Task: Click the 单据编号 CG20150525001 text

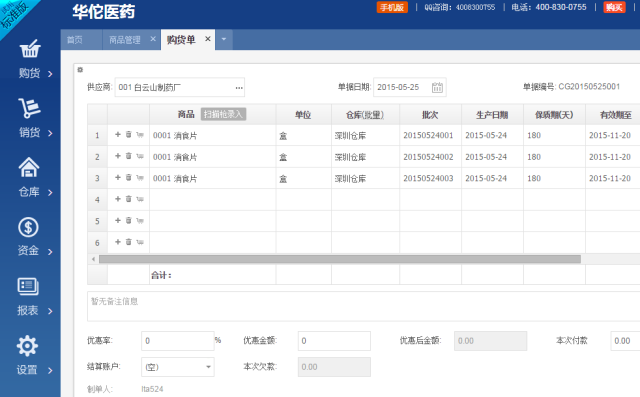Action: pyautogui.click(x=571, y=86)
